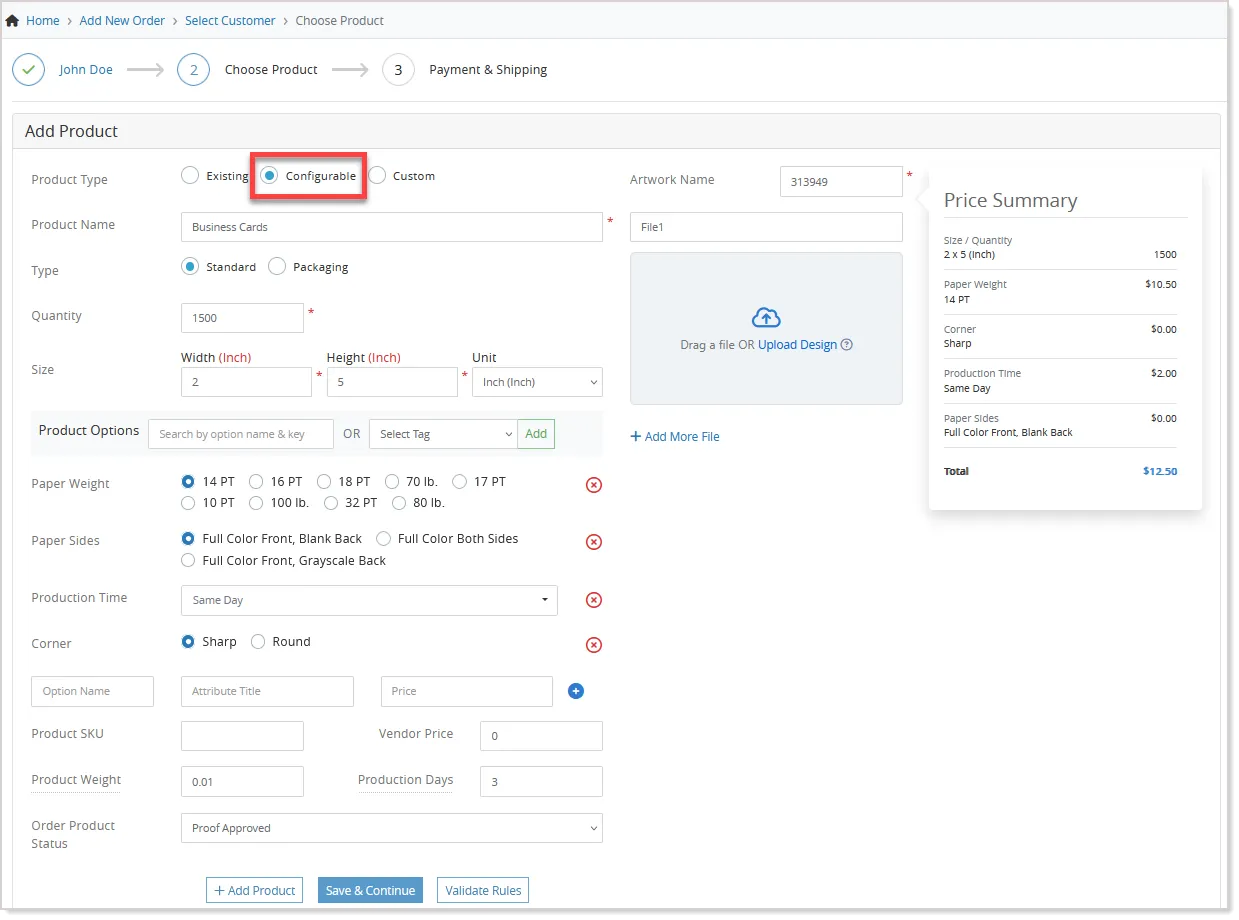The height and width of the screenshot is (920, 1239).
Task: Go to Select Customer breadcrumb
Action: pos(230,21)
